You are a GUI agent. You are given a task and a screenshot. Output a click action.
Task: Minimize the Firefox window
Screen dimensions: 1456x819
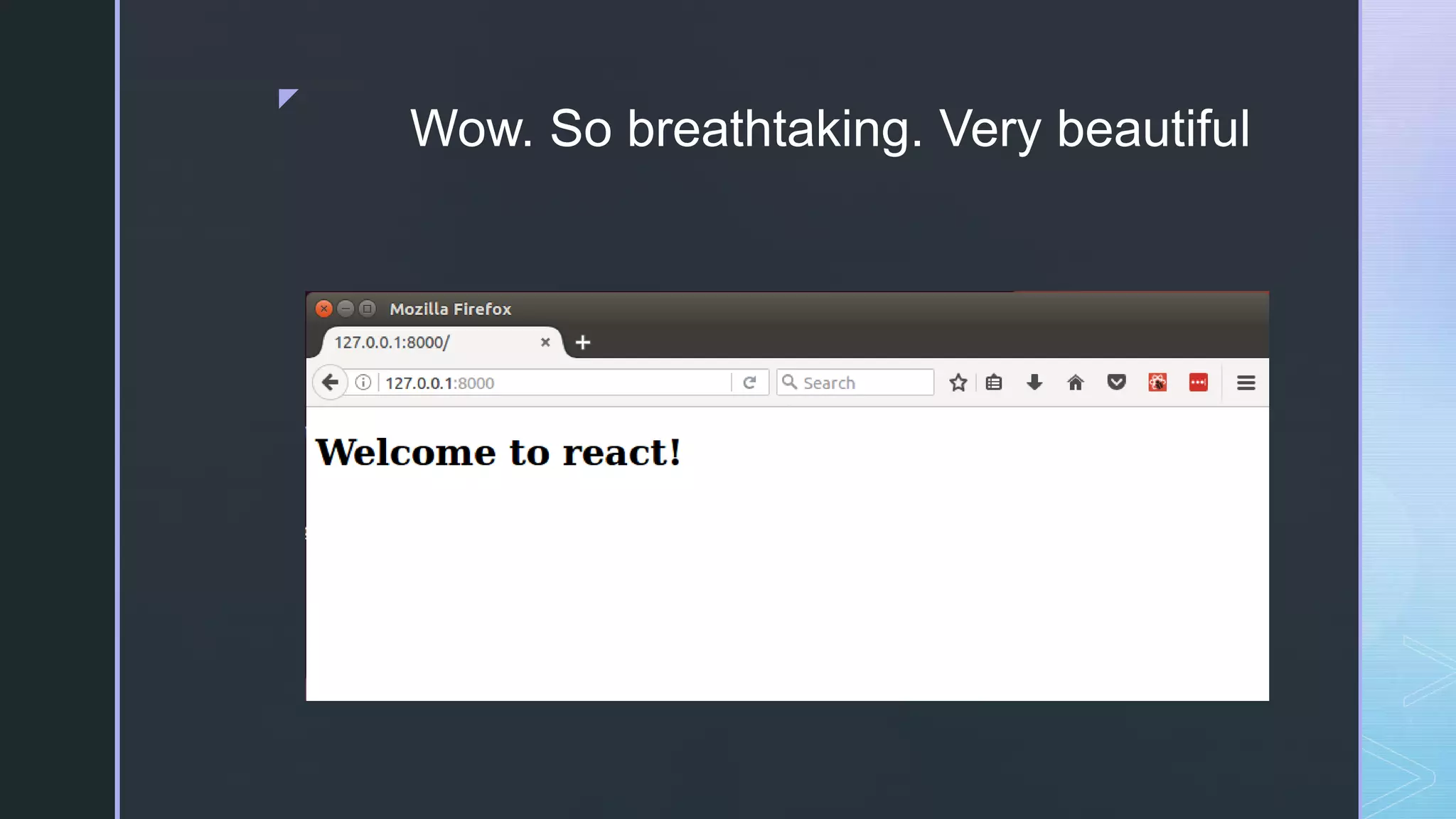pyautogui.click(x=346, y=309)
